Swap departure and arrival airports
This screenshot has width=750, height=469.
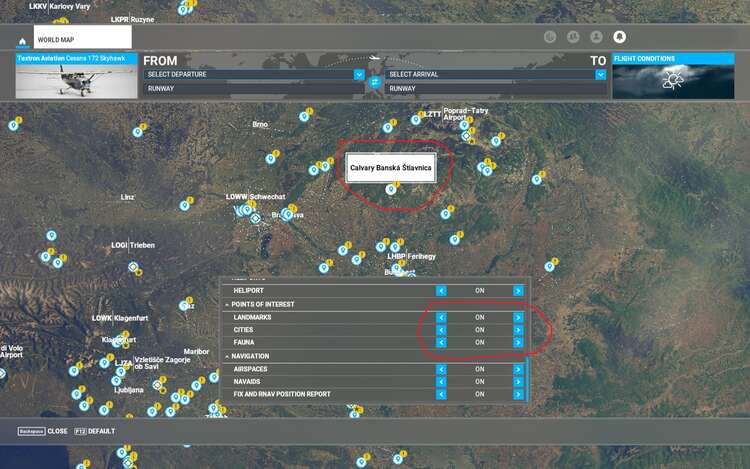(374, 82)
